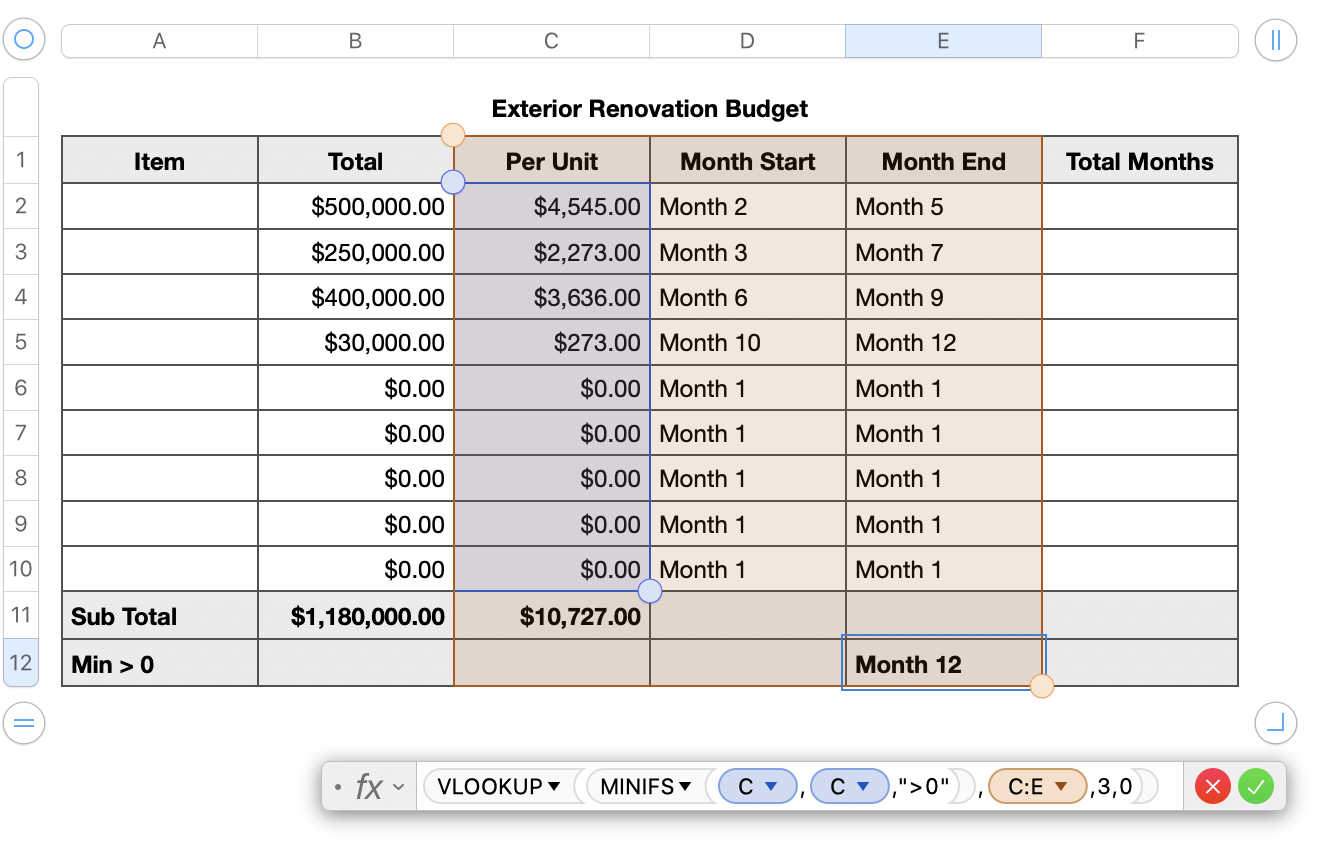The width and height of the screenshot is (1330, 848).
Task: Click orange range handle below Month 12 cell
Action: [x=1041, y=686]
